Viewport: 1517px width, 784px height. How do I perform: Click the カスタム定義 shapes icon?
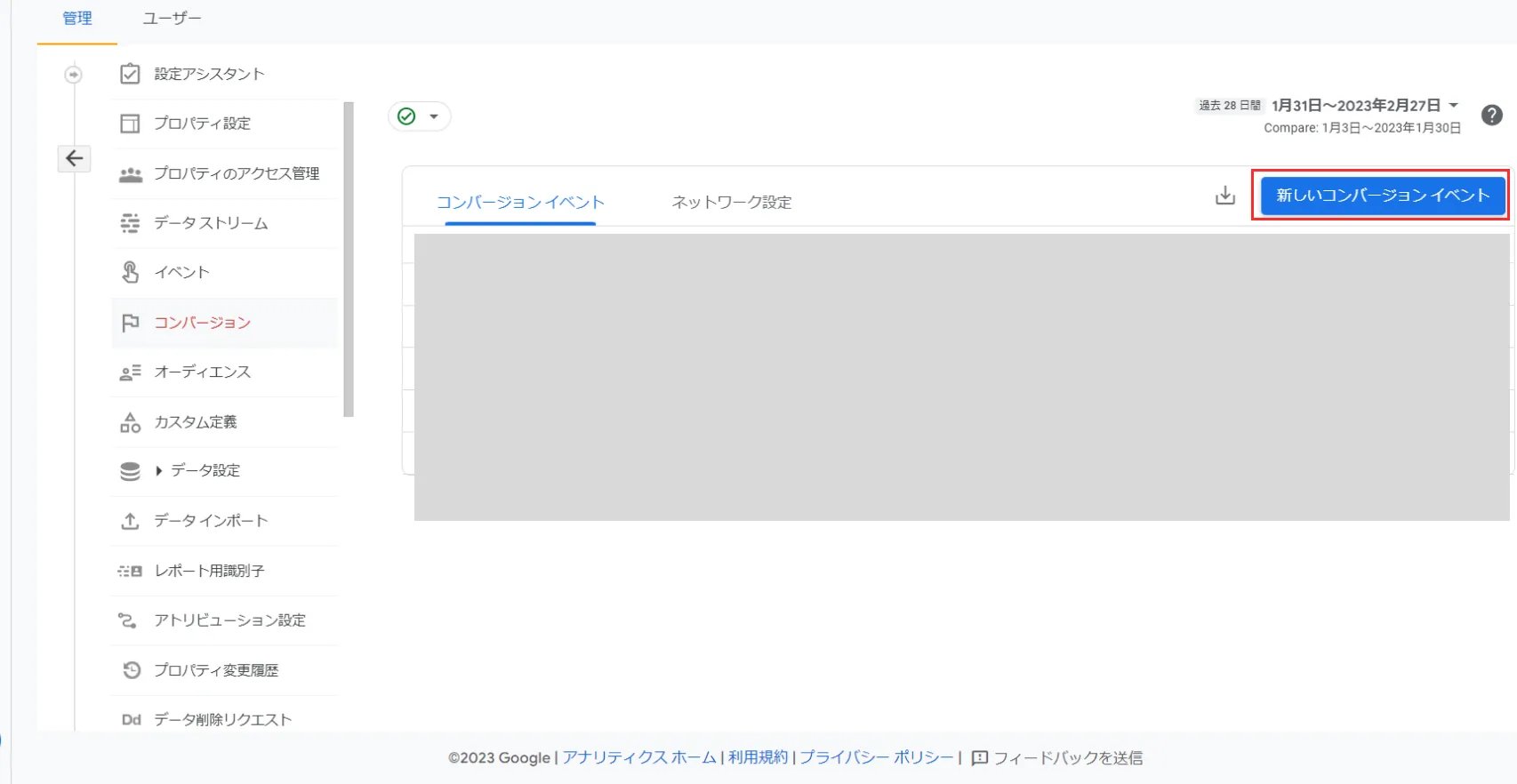[x=130, y=422]
